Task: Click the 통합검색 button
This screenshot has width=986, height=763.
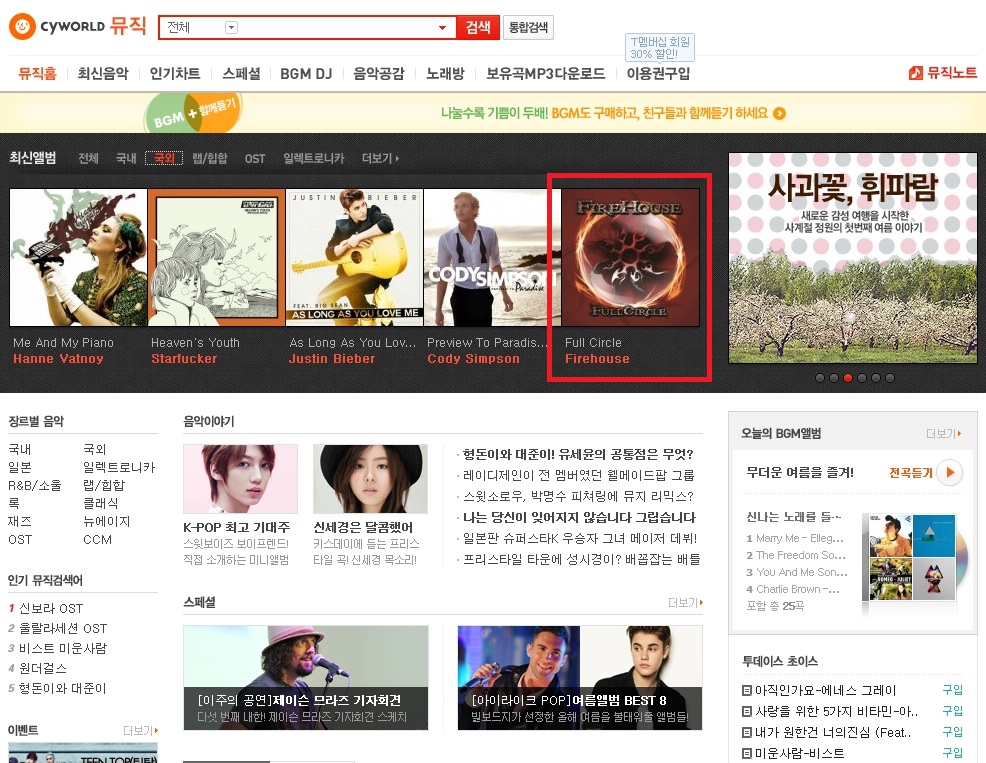Action: [x=528, y=27]
